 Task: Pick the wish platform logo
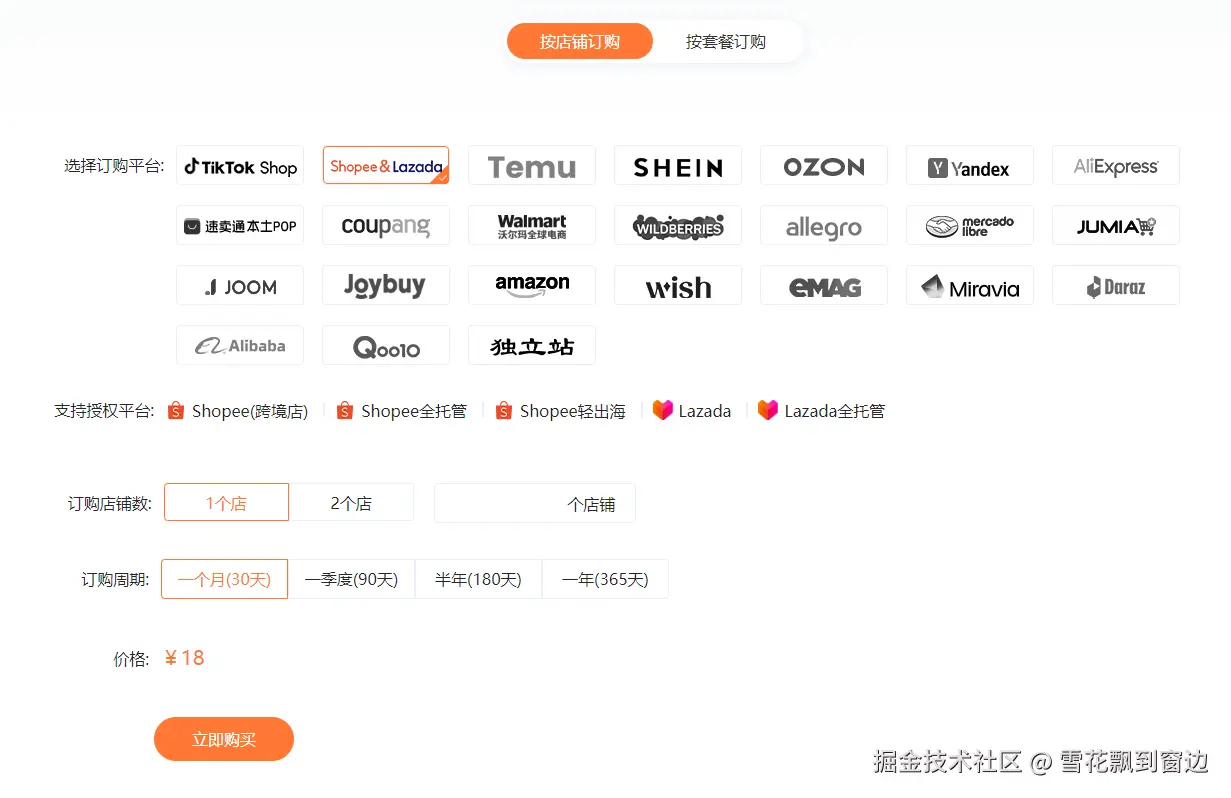click(678, 286)
